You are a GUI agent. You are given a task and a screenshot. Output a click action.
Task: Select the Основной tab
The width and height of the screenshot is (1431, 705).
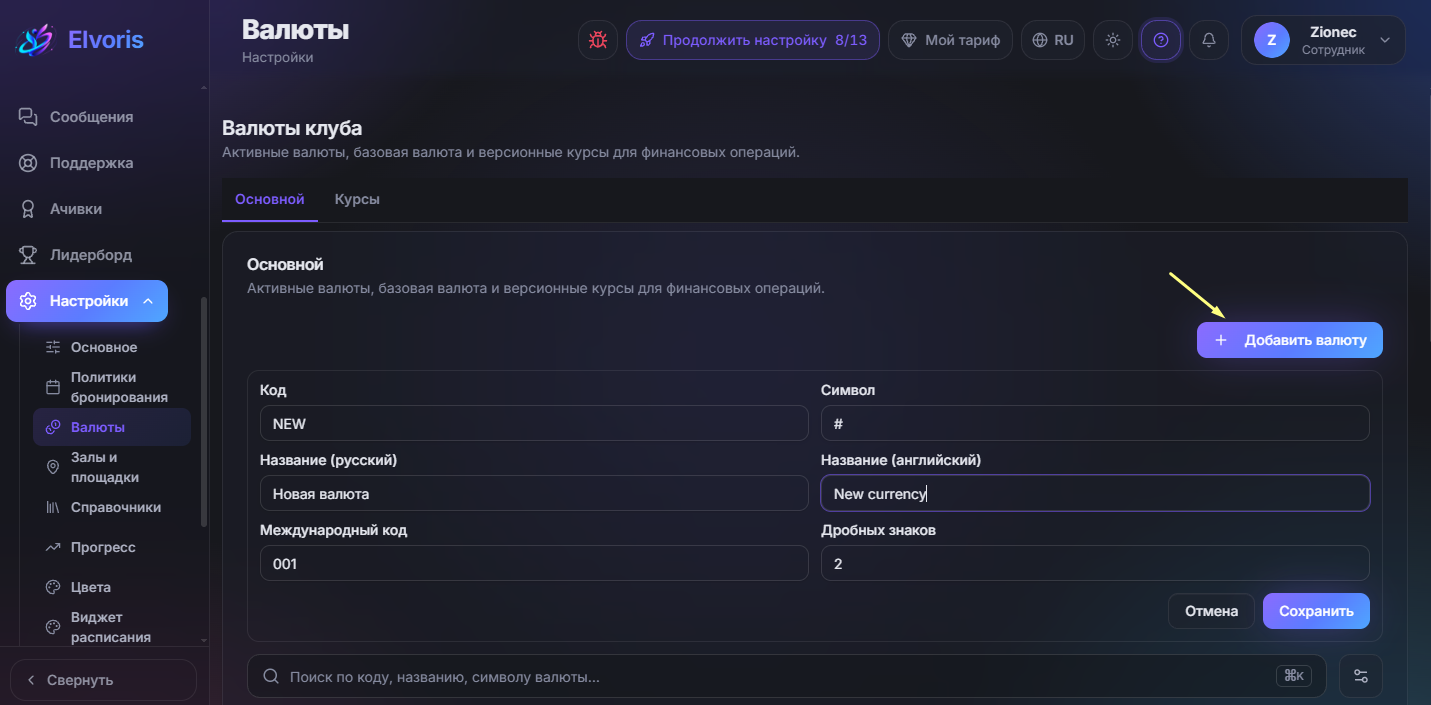(x=269, y=199)
